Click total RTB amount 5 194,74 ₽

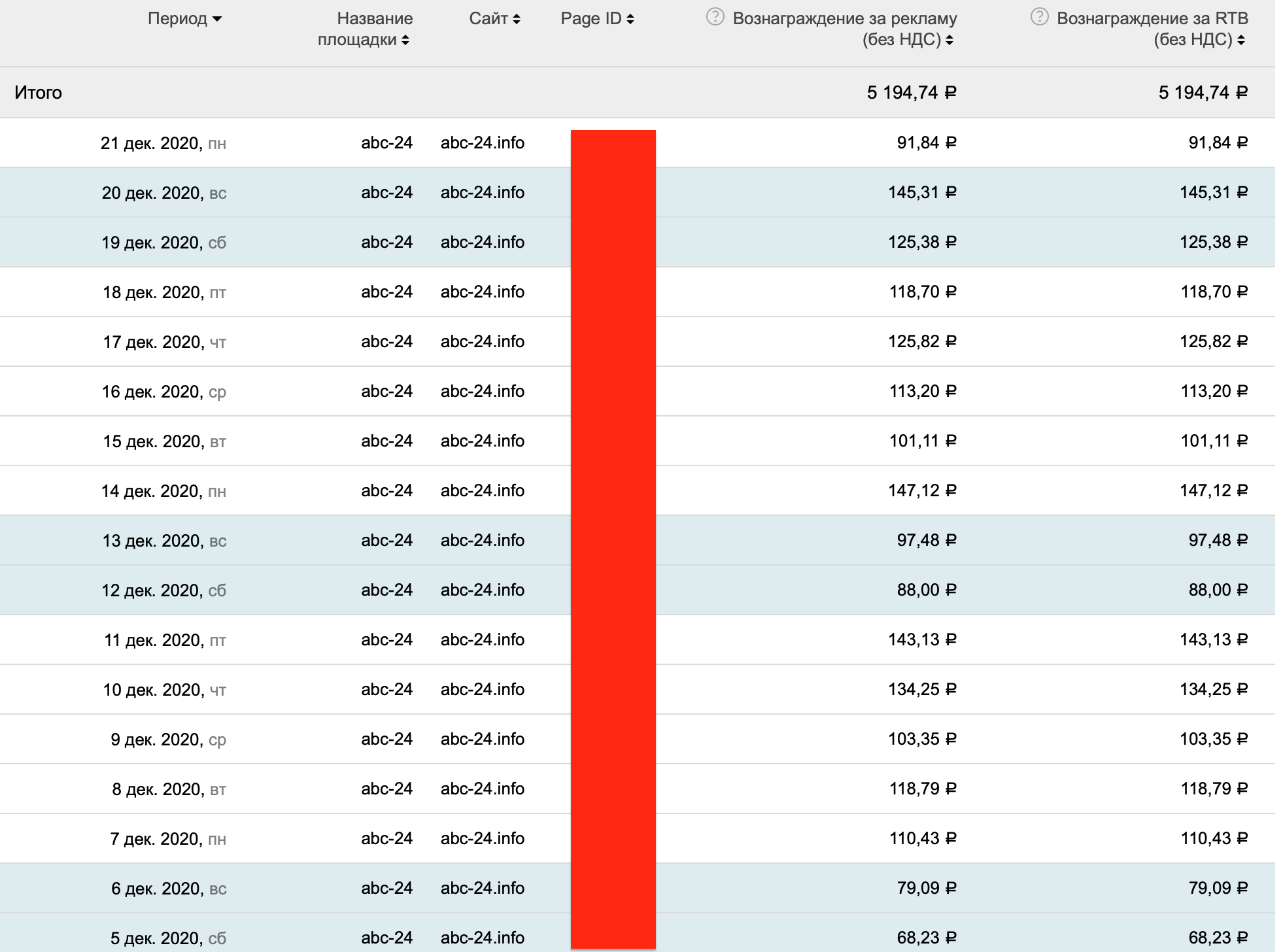pyautogui.click(x=1203, y=93)
